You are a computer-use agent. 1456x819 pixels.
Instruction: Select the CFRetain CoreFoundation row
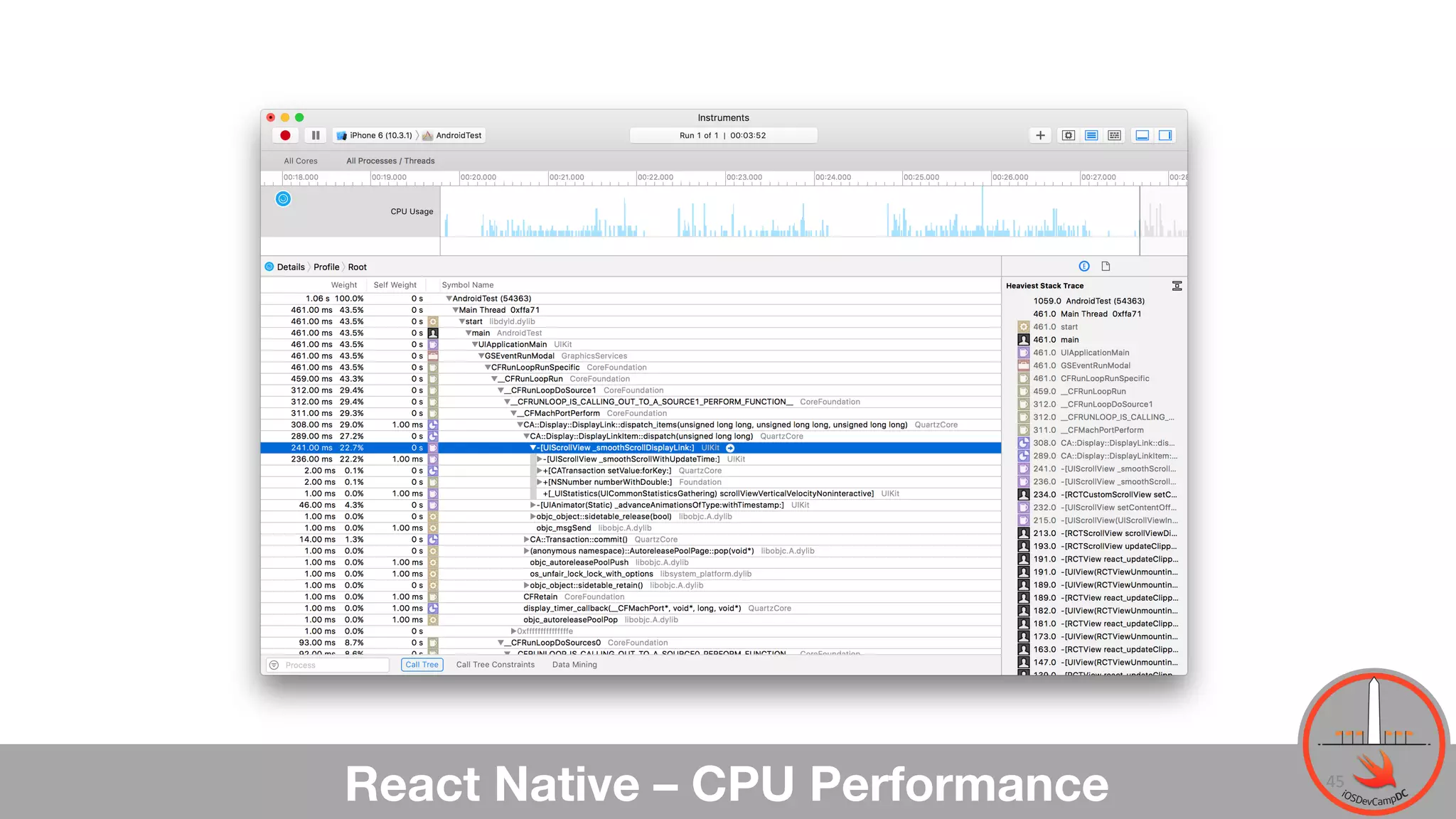(x=631, y=597)
